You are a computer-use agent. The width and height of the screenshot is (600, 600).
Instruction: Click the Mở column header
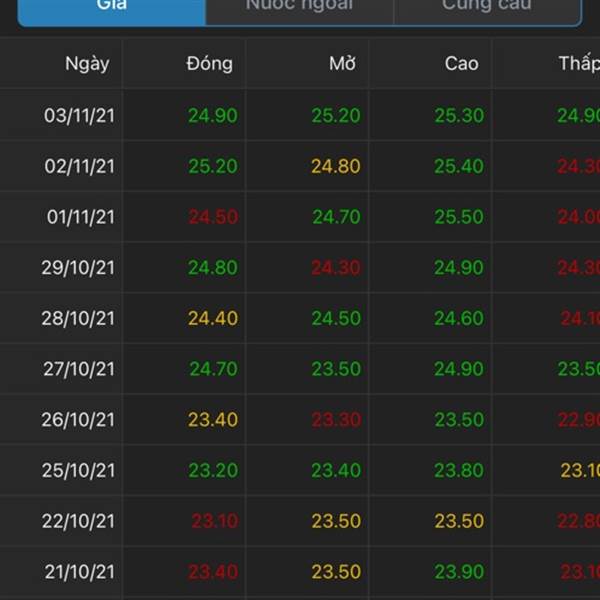pos(342,64)
